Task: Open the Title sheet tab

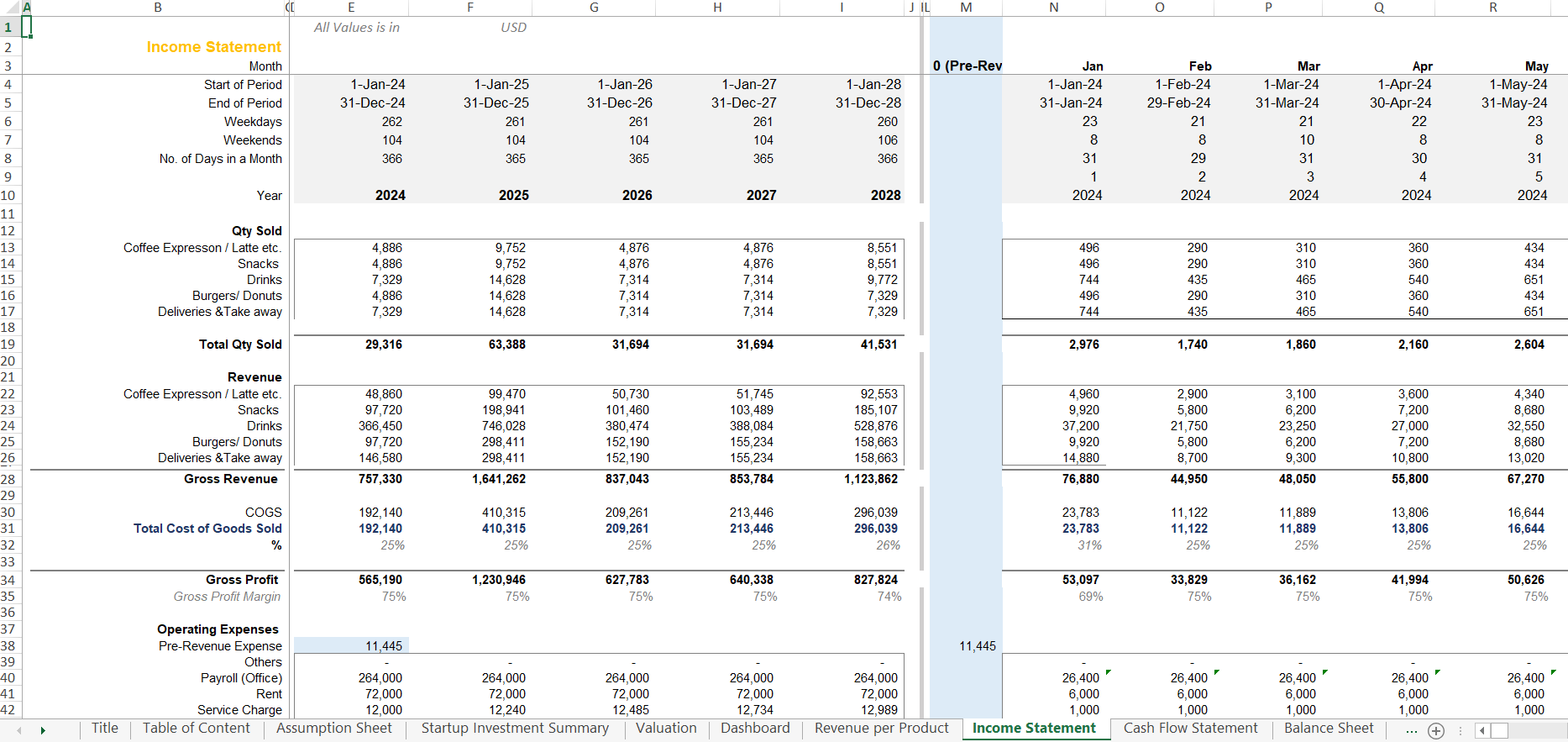Action: (x=105, y=729)
